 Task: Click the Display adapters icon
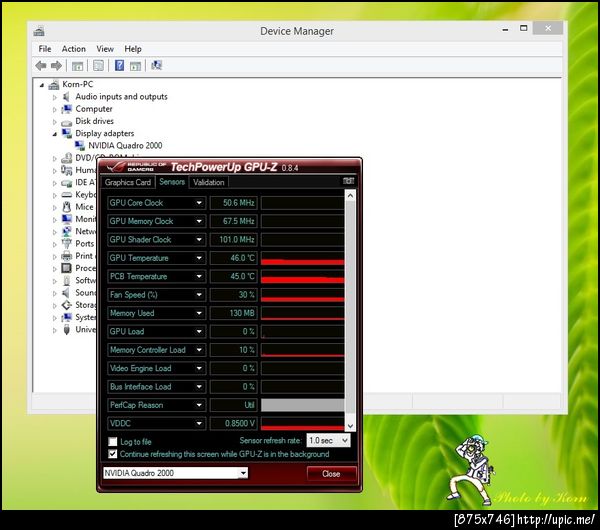(x=67, y=133)
